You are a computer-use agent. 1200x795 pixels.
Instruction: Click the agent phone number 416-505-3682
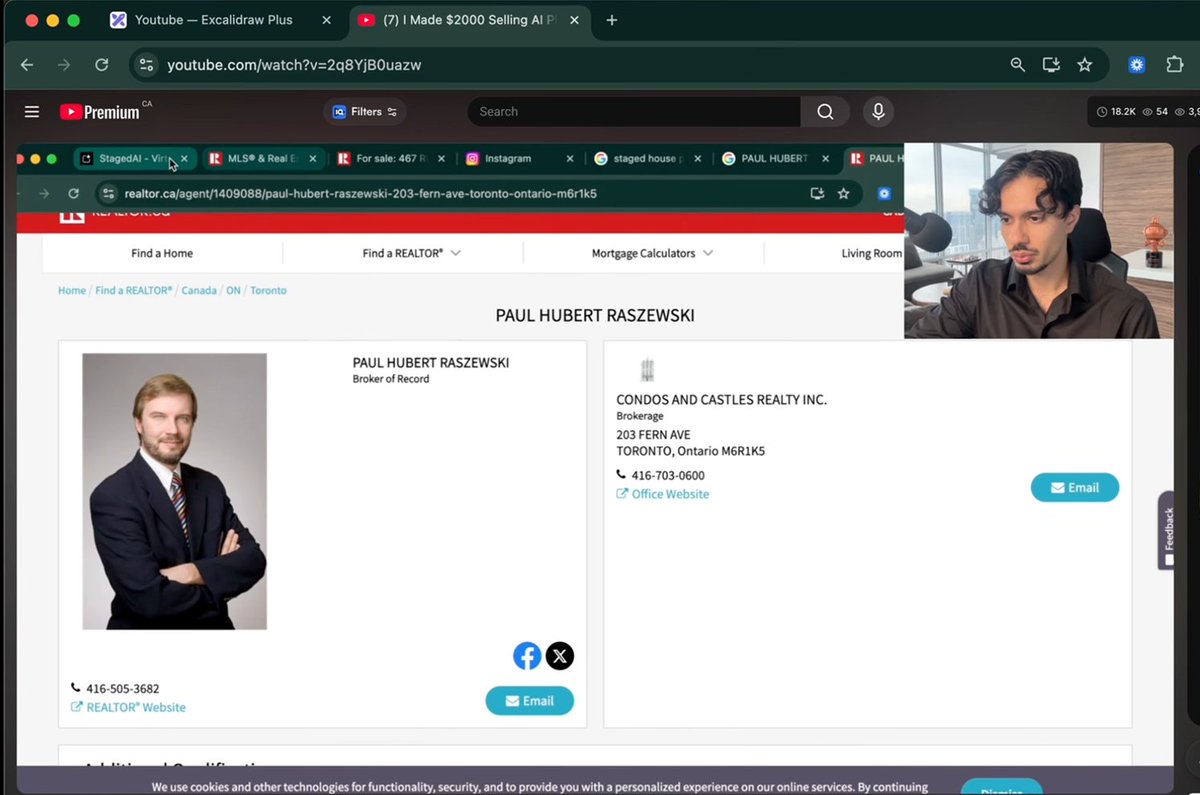pyautogui.click(x=122, y=689)
